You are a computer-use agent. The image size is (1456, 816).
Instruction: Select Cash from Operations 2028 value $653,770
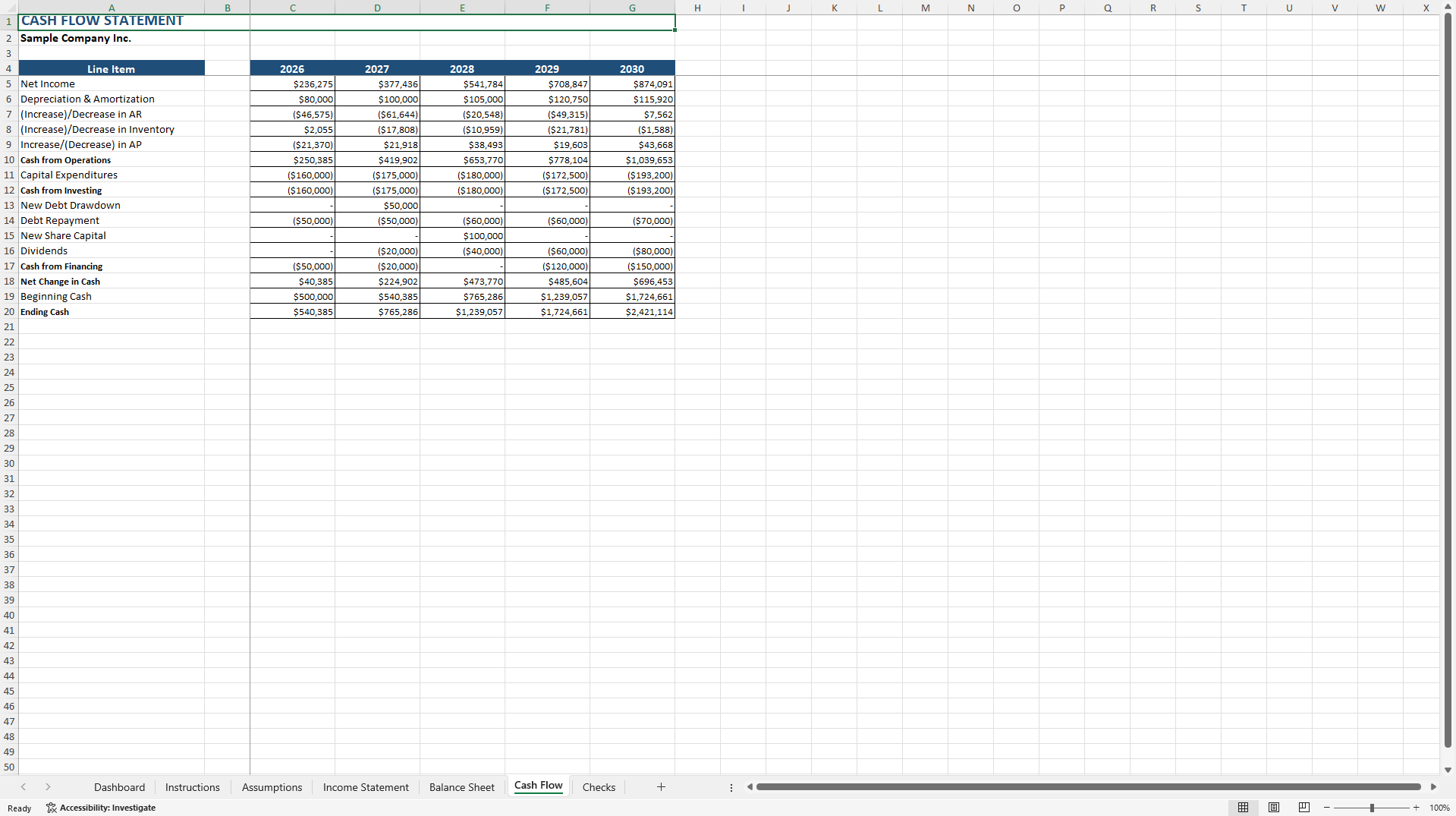click(x=463, y=160)
